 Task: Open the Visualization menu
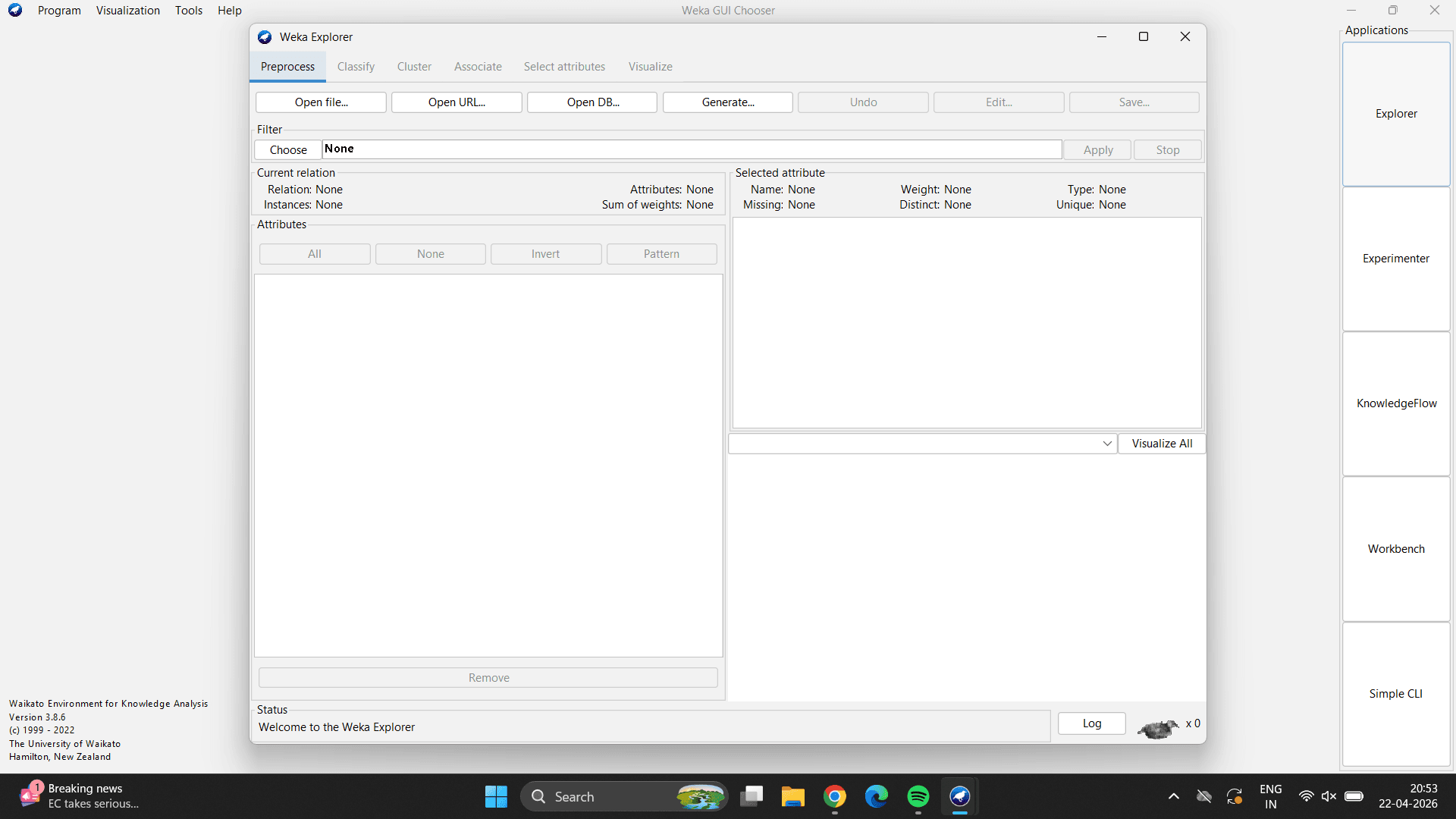tap(127, 10)
